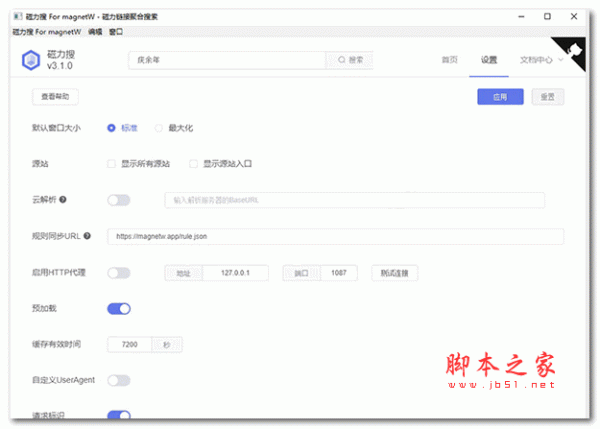Viewport: 600px width, 429px height.
Task: Click the proxy address field 127.0.0.1
Action: 235,273
